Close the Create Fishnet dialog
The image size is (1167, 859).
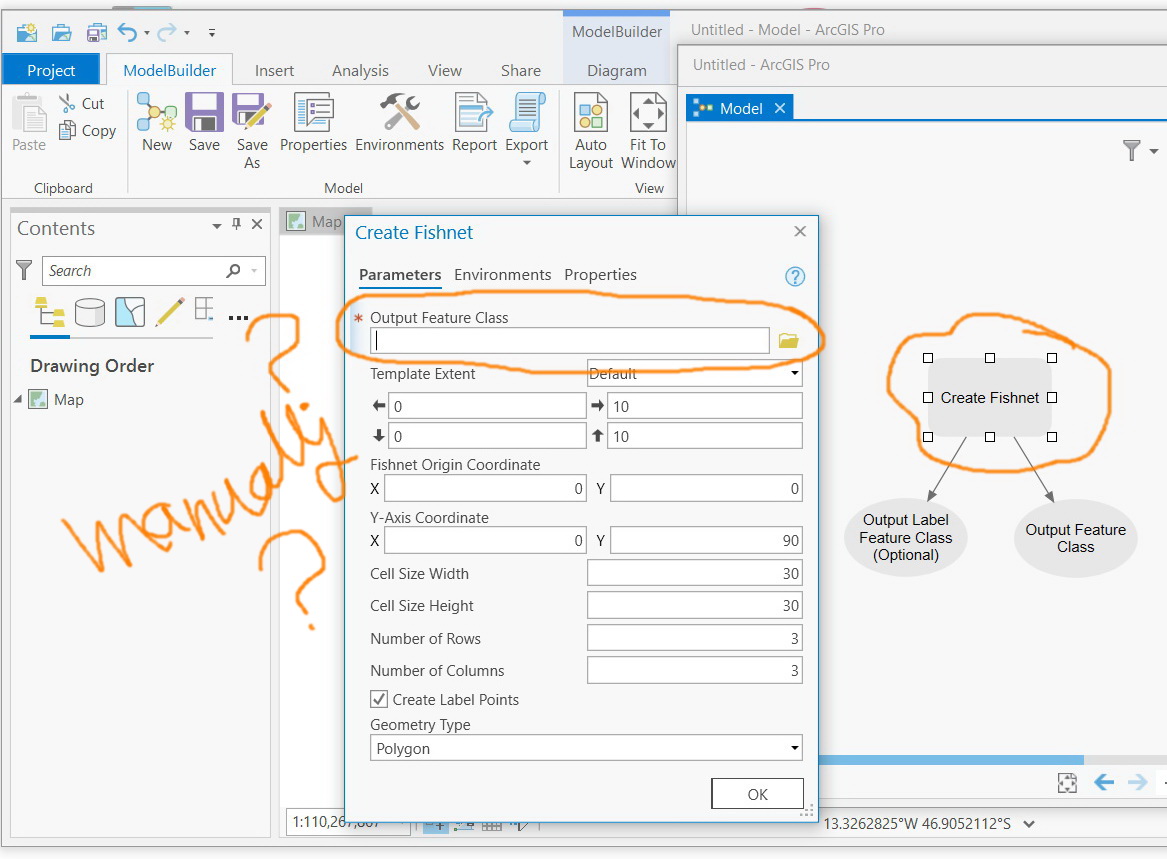point(800,231)
